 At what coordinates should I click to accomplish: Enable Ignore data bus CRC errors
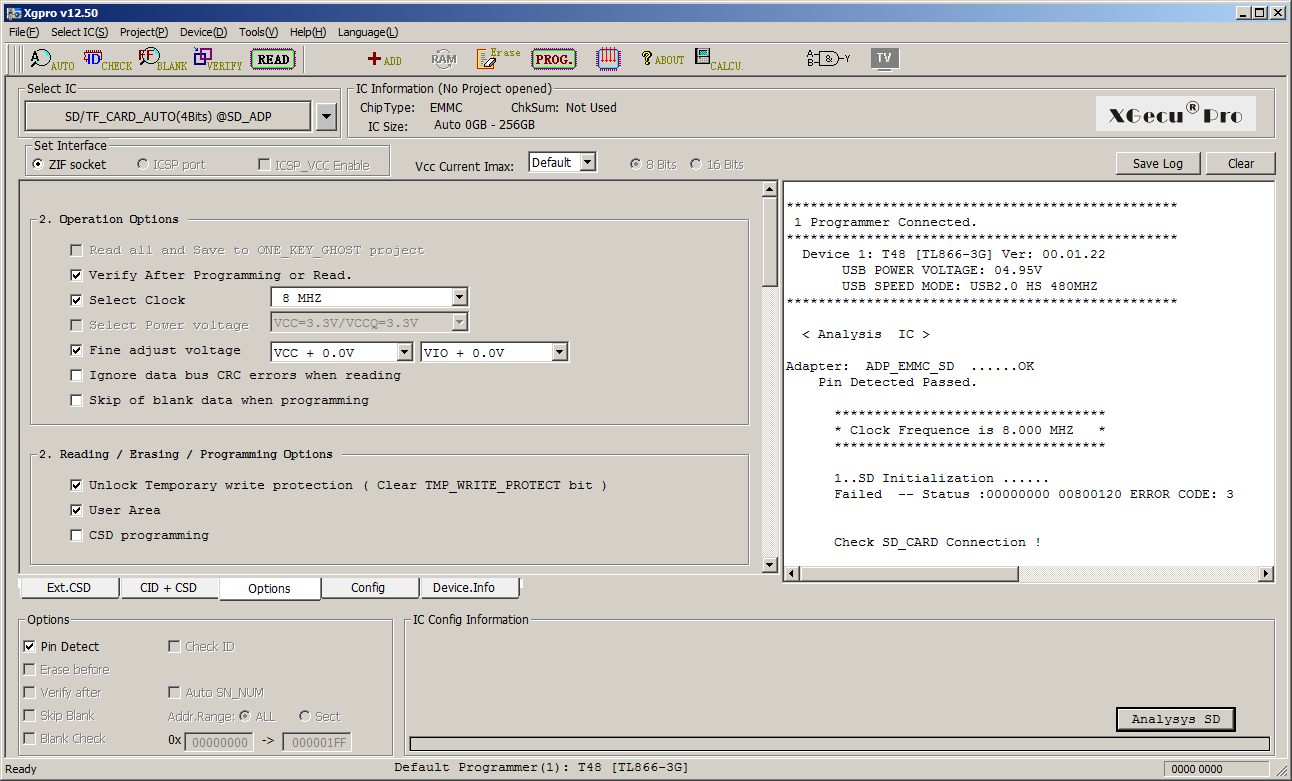point(77,375)
